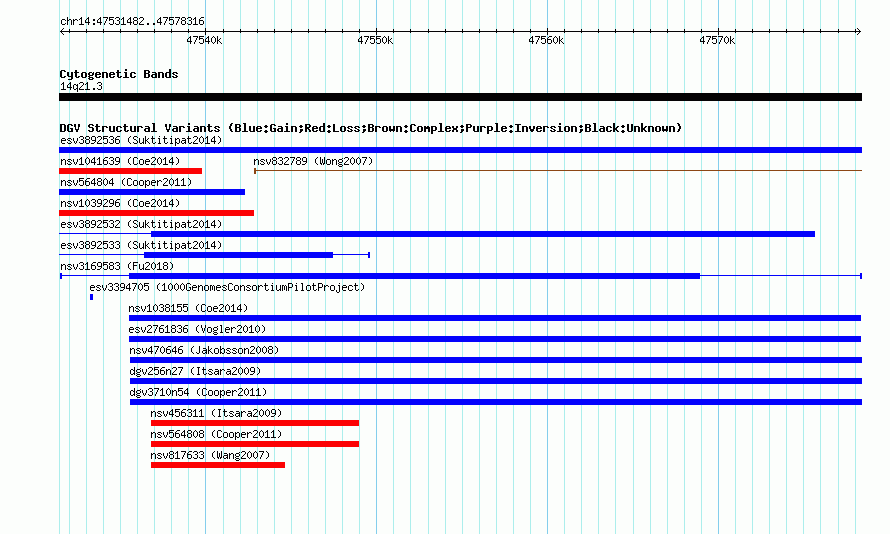Open nsv817633 (Wang2007) variant label
Screen dimensions: 890x534
coord(210,456)
